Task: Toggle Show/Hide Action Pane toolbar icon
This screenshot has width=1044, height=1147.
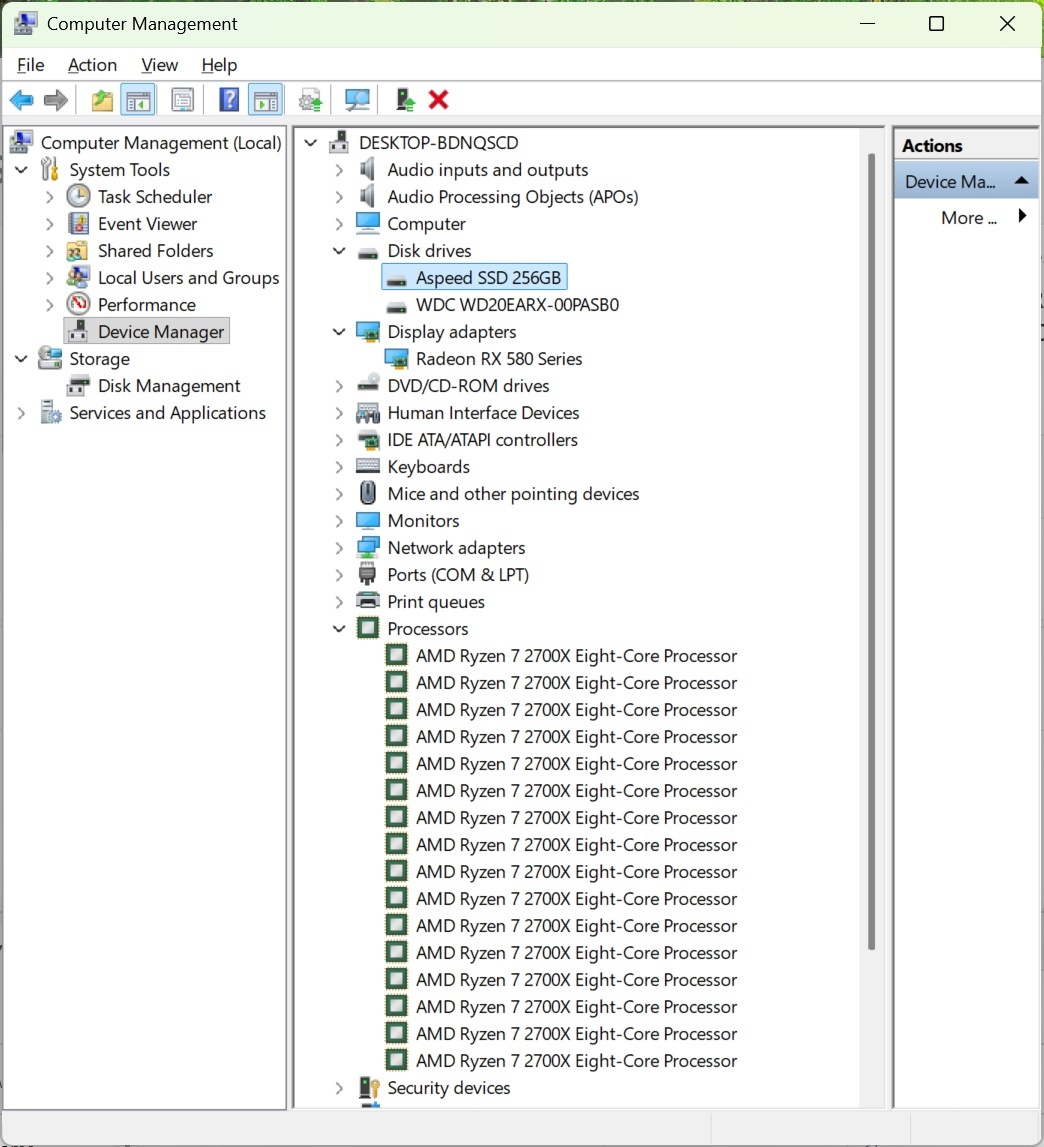Action: (x=266, y=100)
